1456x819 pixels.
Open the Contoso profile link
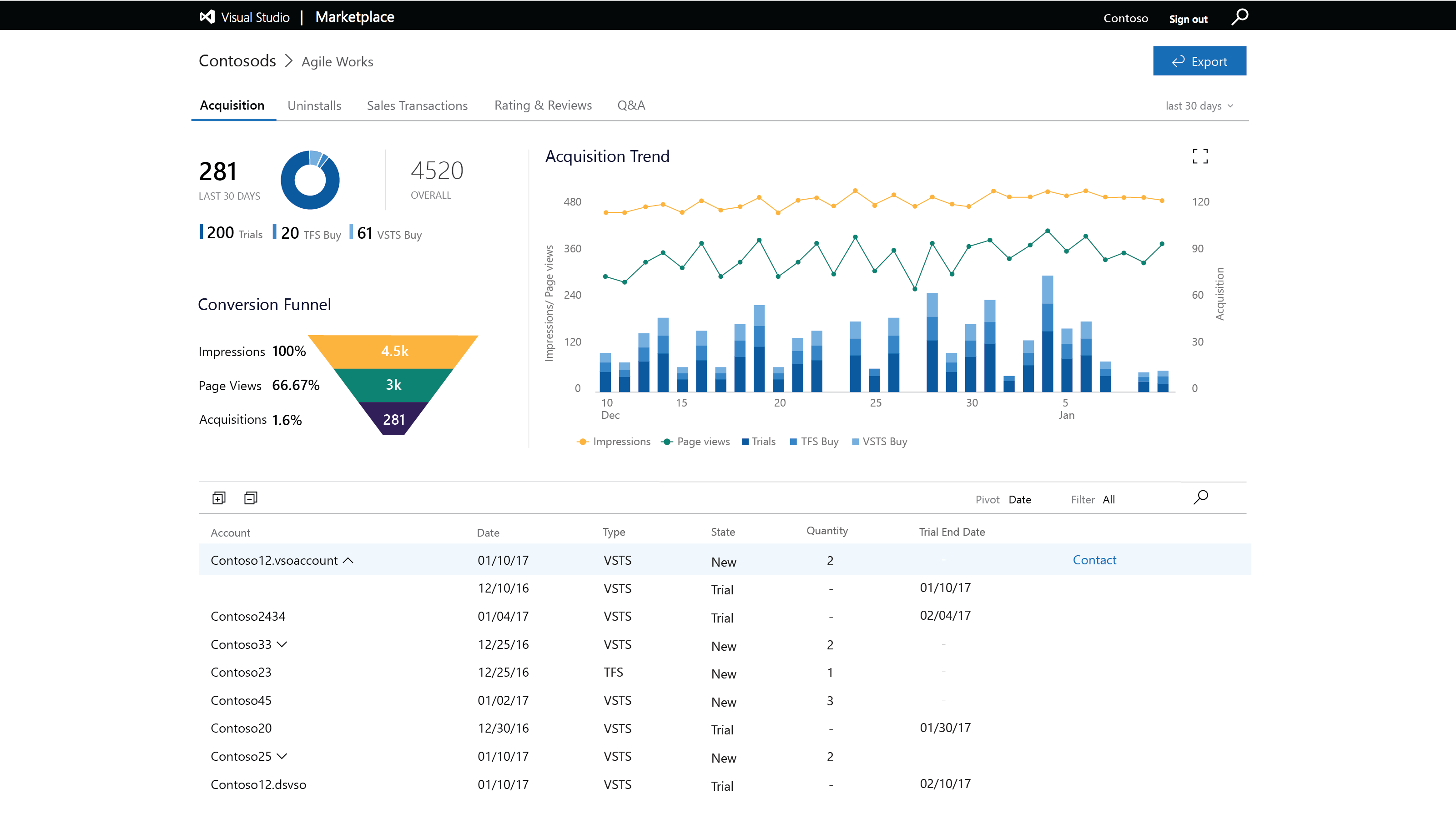click(x=1125, y=18)
